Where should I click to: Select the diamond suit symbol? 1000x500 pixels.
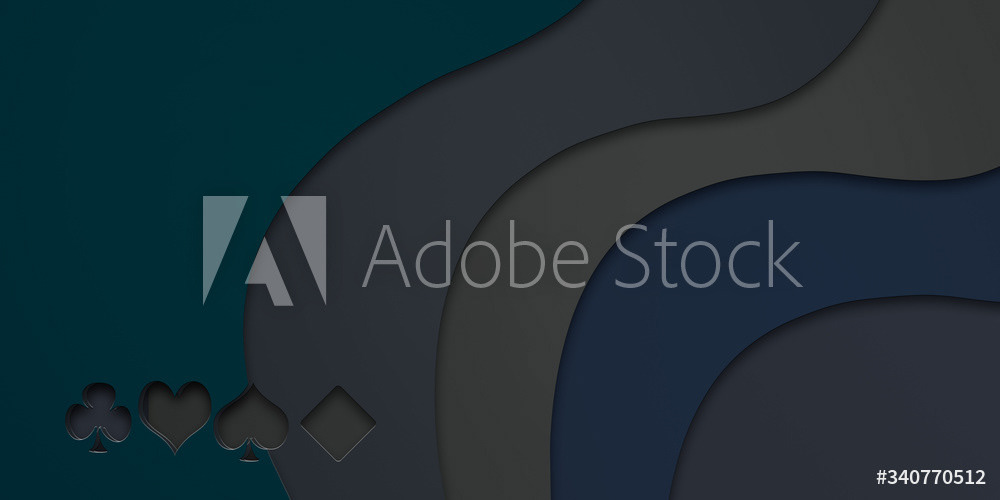pyautogui.click(x=338, y=423)
